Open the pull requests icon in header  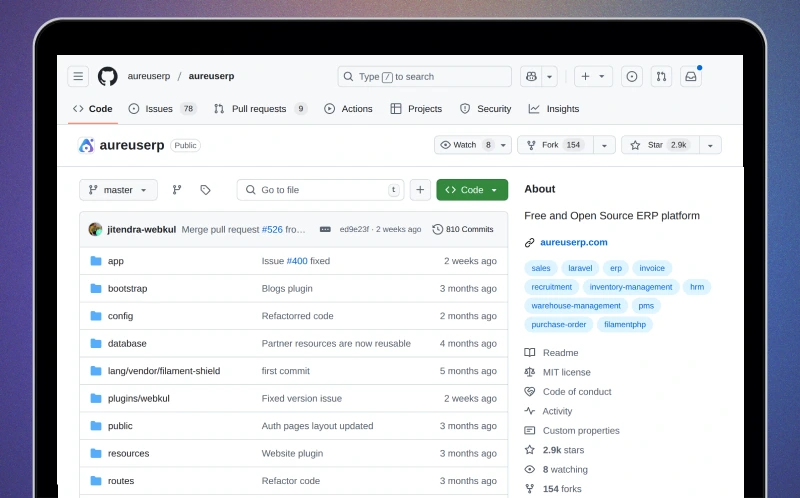[x=661, y=77]
